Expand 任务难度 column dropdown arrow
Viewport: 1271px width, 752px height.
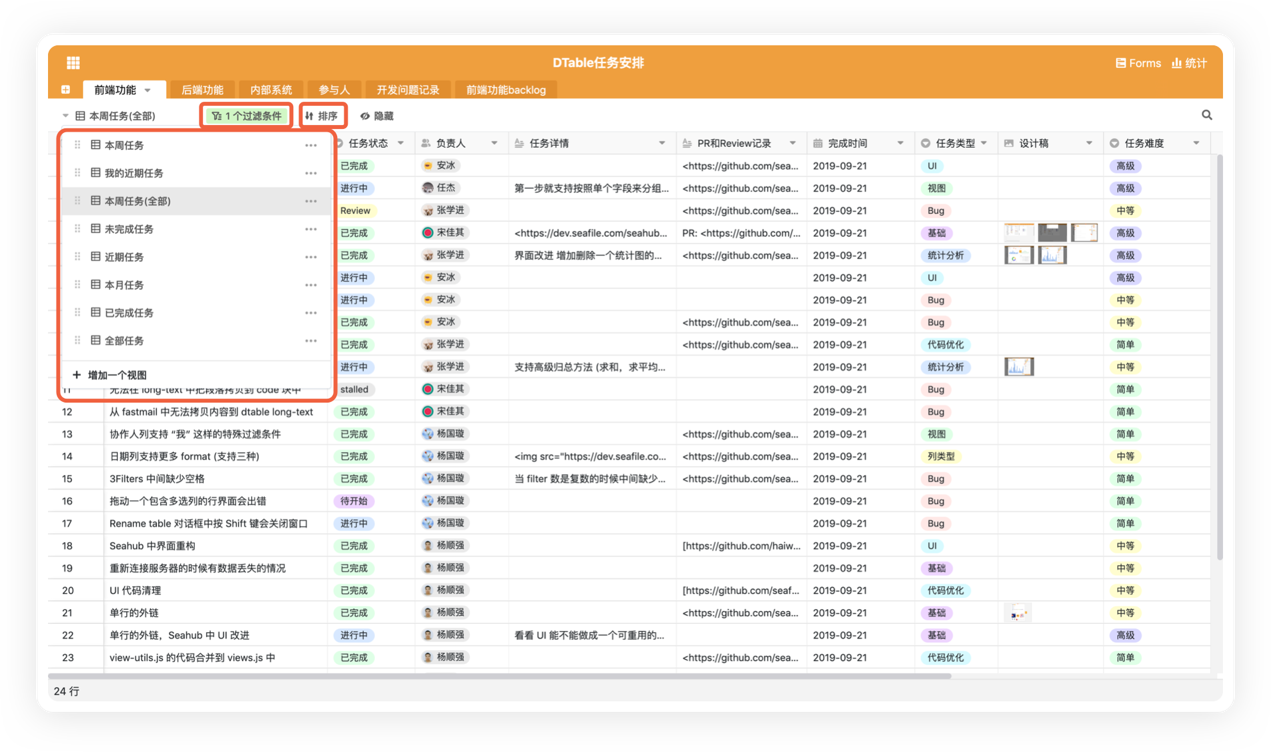point(1196,144)
